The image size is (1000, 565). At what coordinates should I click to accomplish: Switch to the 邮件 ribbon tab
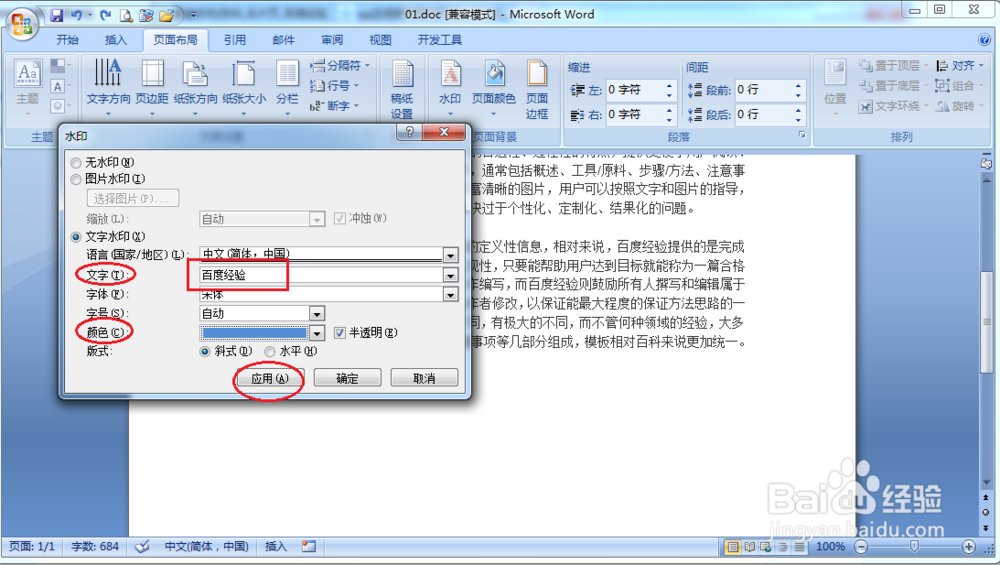tap(283, 40)
